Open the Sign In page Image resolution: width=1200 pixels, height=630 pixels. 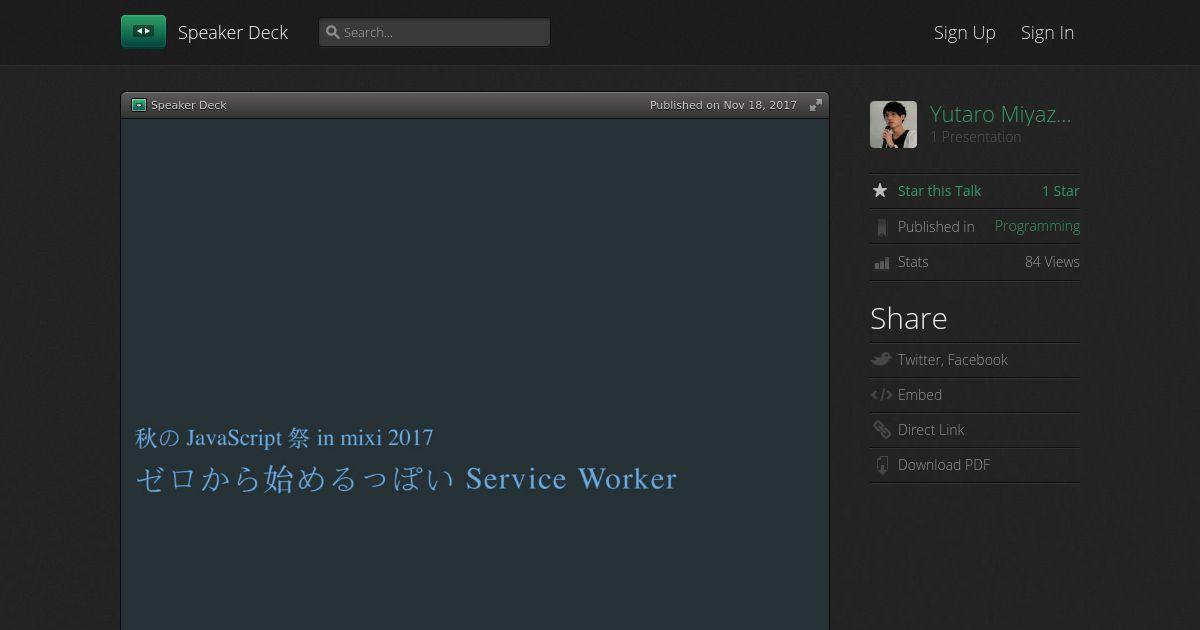click(x=1047, y=32)
